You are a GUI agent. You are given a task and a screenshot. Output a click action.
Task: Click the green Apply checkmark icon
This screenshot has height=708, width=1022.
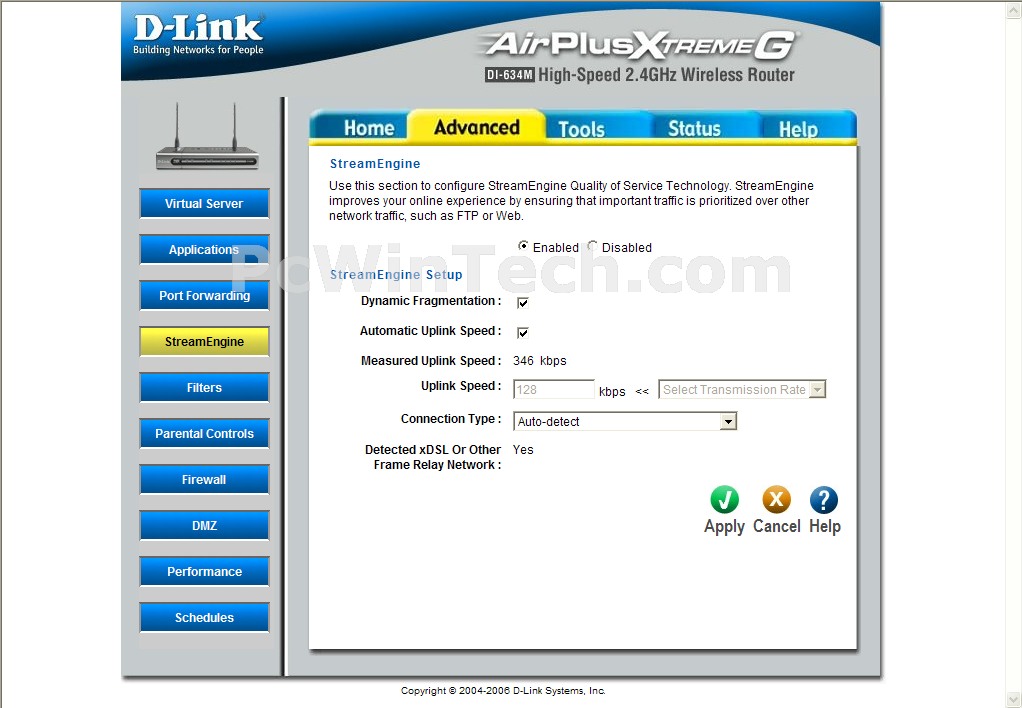tap(724, 500)
